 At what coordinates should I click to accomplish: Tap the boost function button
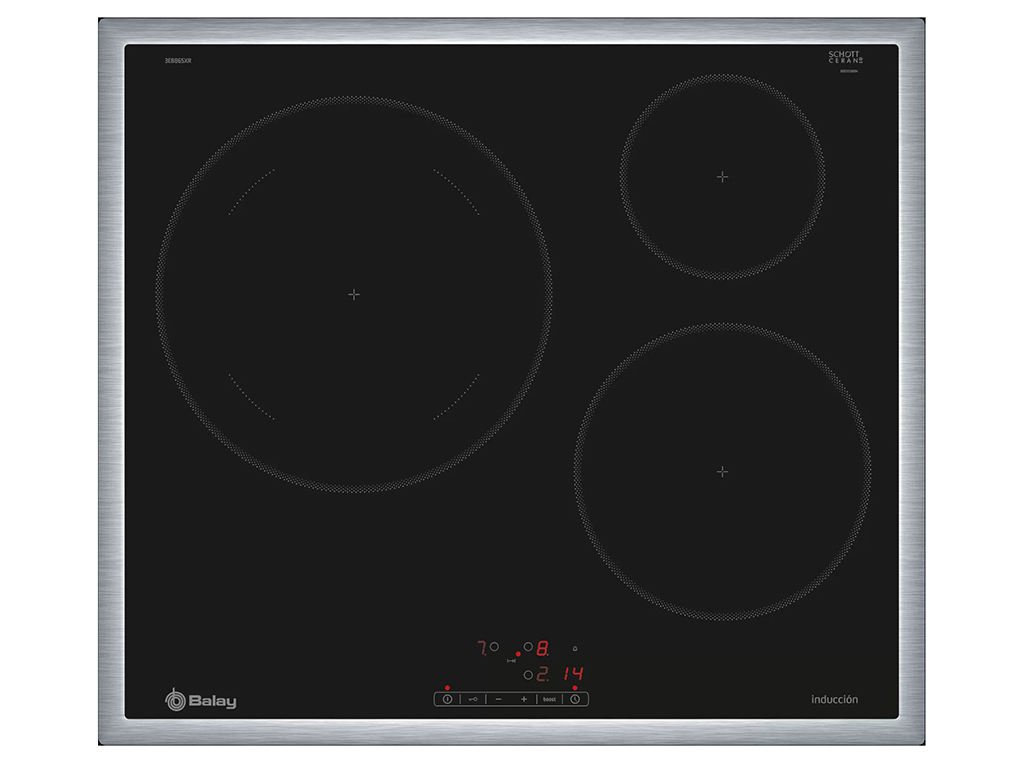pos(549,699)
